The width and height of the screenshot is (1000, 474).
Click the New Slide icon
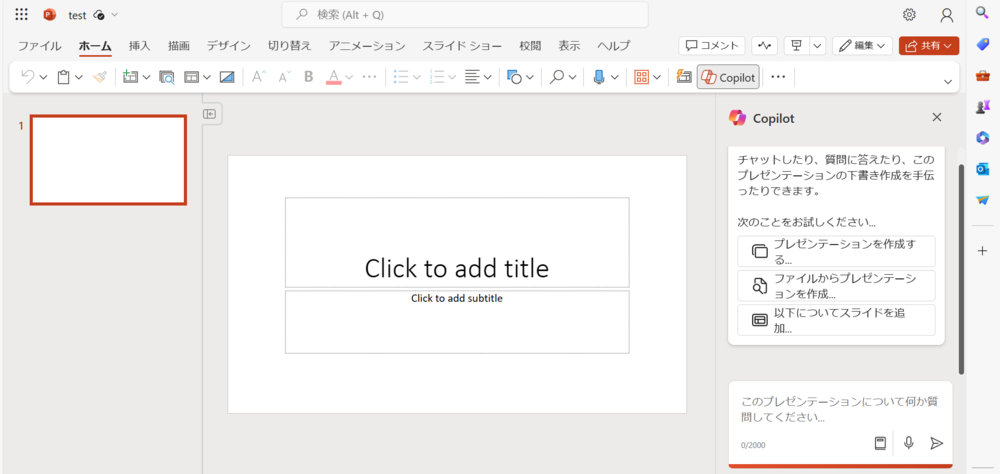click(131, 77)
